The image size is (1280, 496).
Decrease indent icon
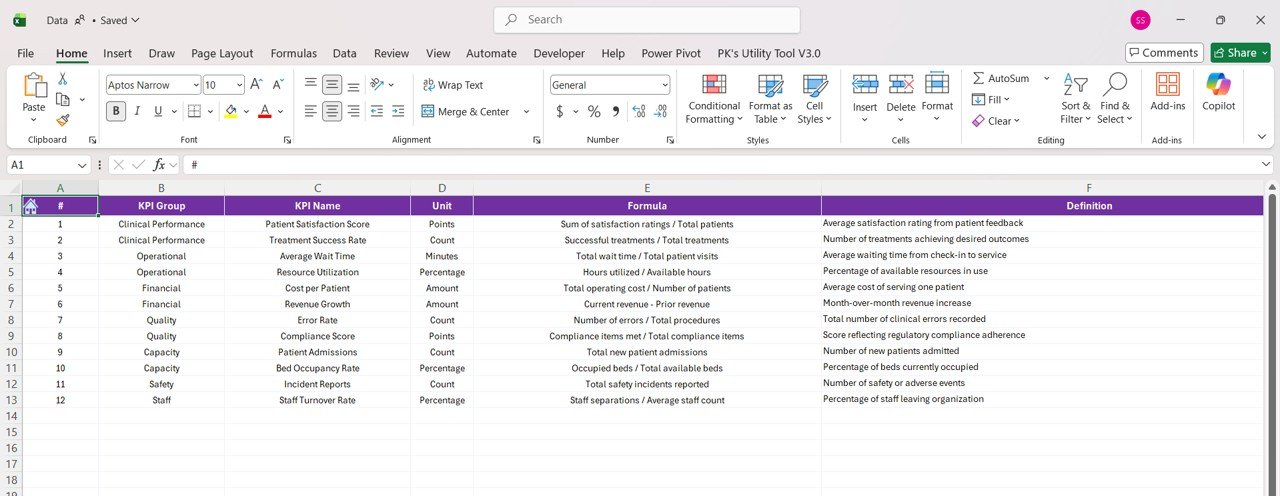click(x=377, y=111)
